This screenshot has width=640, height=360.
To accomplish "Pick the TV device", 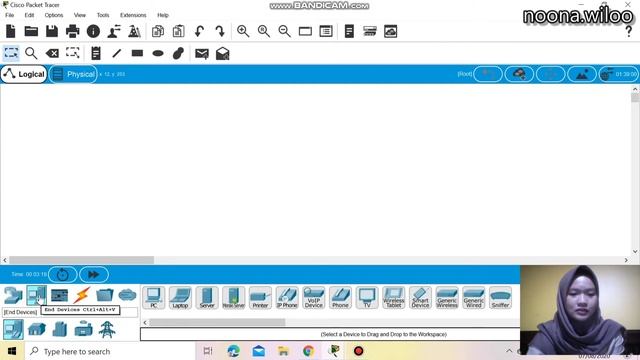I will 367,298.
